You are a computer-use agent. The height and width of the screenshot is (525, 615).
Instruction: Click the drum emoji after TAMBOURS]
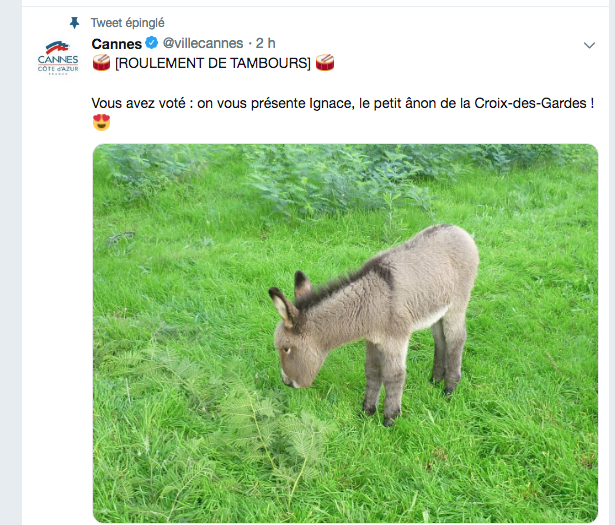coord(325,62)
